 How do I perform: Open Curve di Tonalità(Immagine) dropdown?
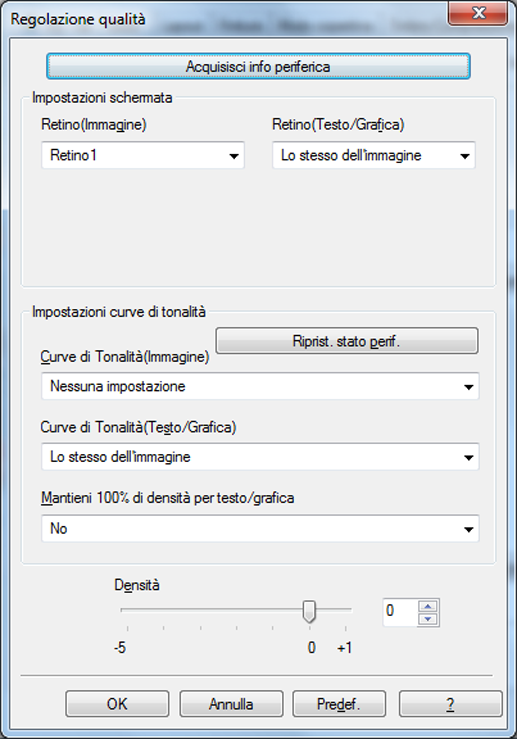[x=260, y=386]
